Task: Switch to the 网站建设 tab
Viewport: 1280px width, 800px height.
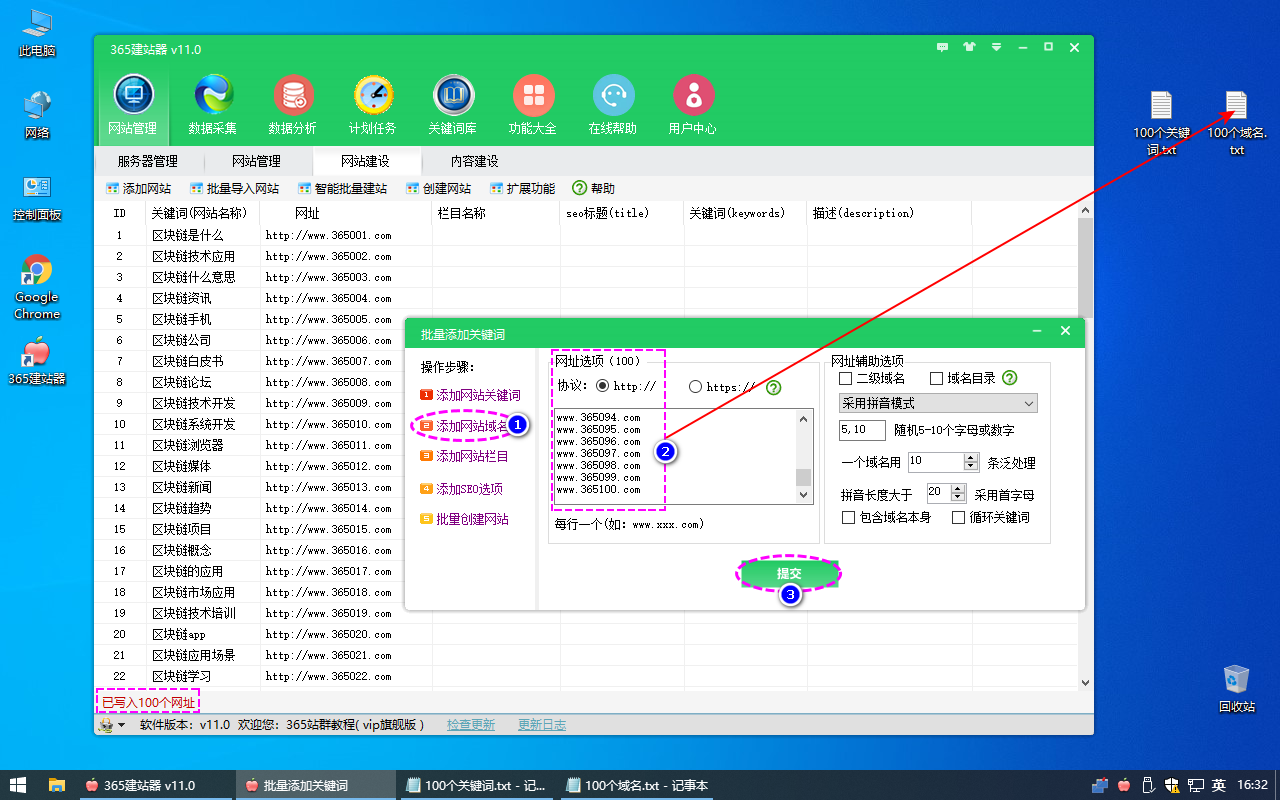Action: 365,161
